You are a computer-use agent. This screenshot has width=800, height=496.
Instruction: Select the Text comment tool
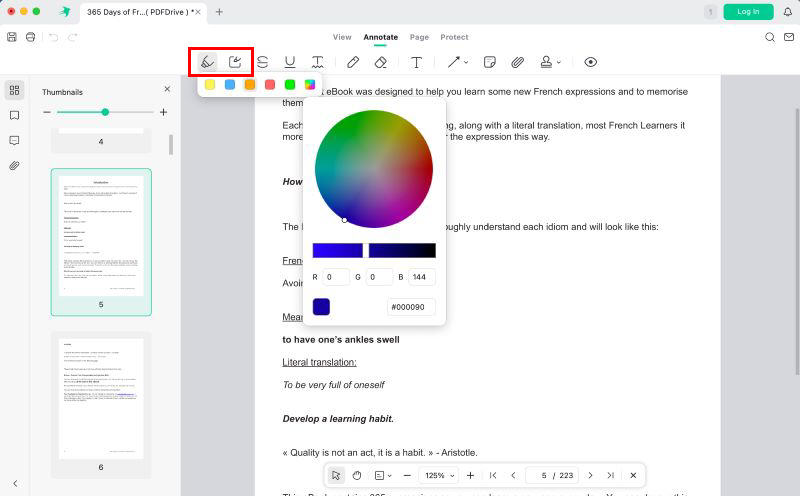click(x=416, y=62)
